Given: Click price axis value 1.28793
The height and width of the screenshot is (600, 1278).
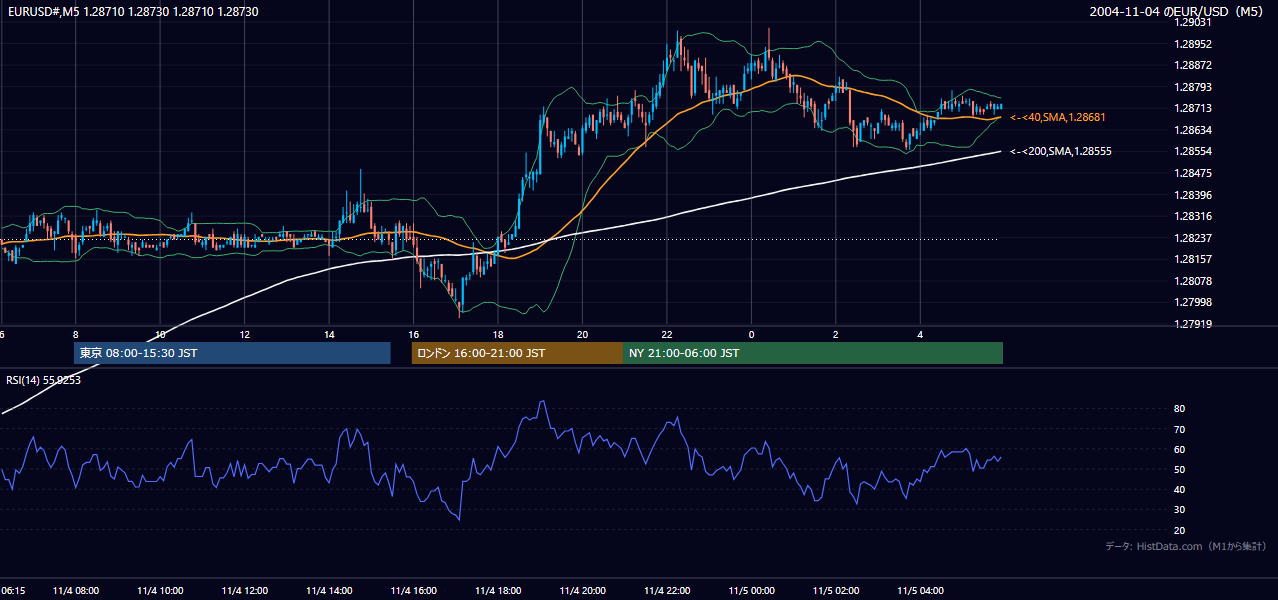Looking at the screenshot, I should click(x=1193, y=88).
